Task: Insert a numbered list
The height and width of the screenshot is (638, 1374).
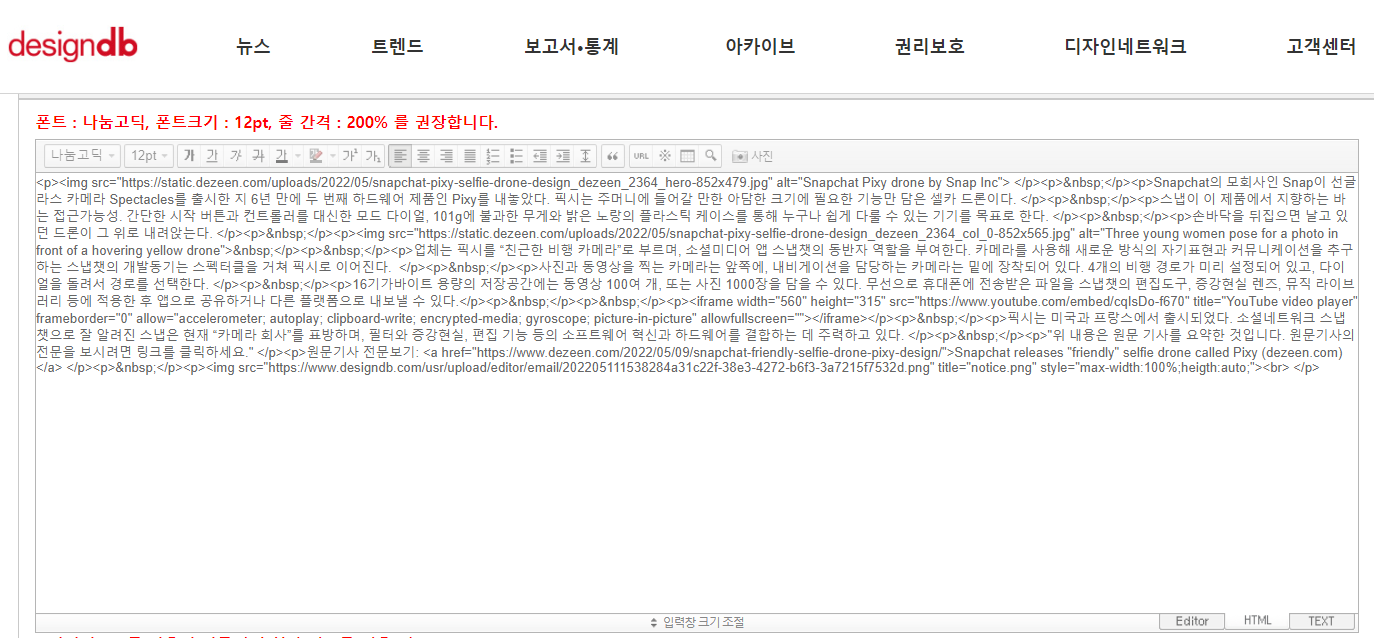Action: 492,156
